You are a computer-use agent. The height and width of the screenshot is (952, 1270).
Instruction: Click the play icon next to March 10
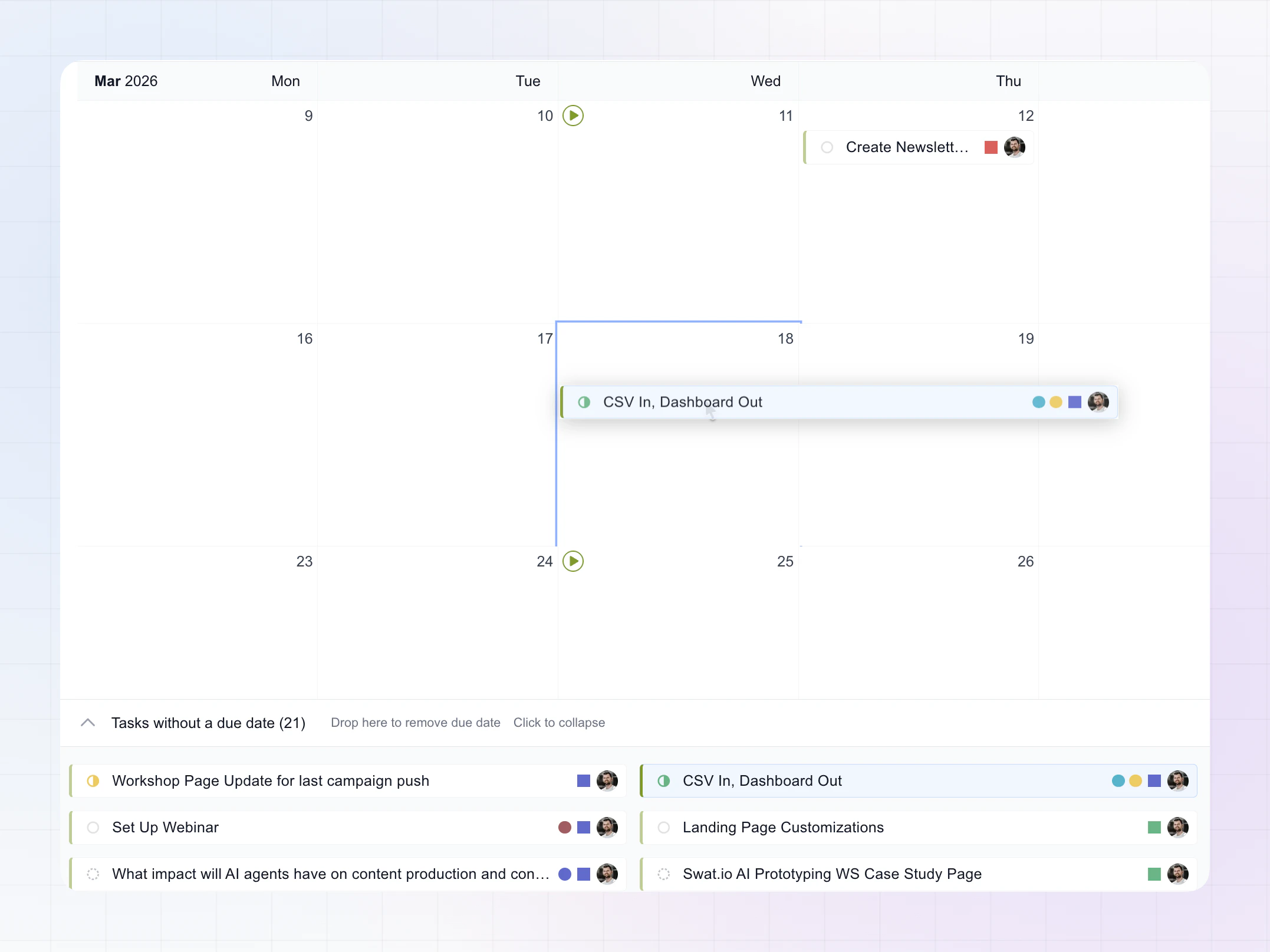tap(574, 116)
